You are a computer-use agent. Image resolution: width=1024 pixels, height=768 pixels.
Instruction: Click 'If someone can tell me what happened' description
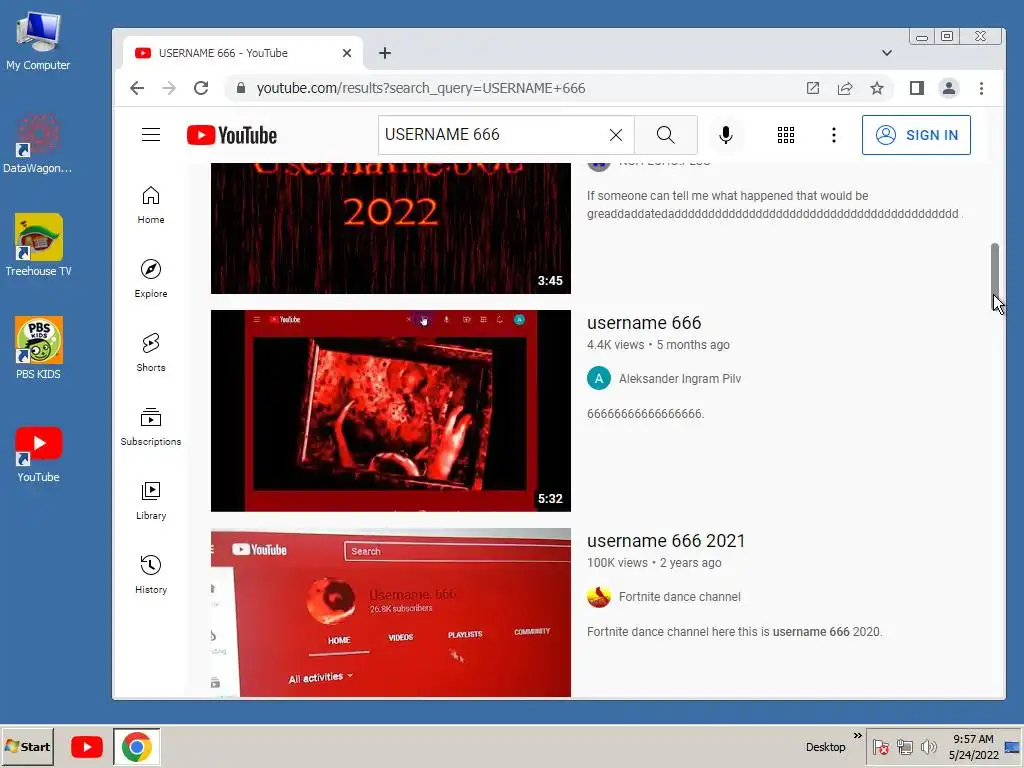click(x=775, y=205)
